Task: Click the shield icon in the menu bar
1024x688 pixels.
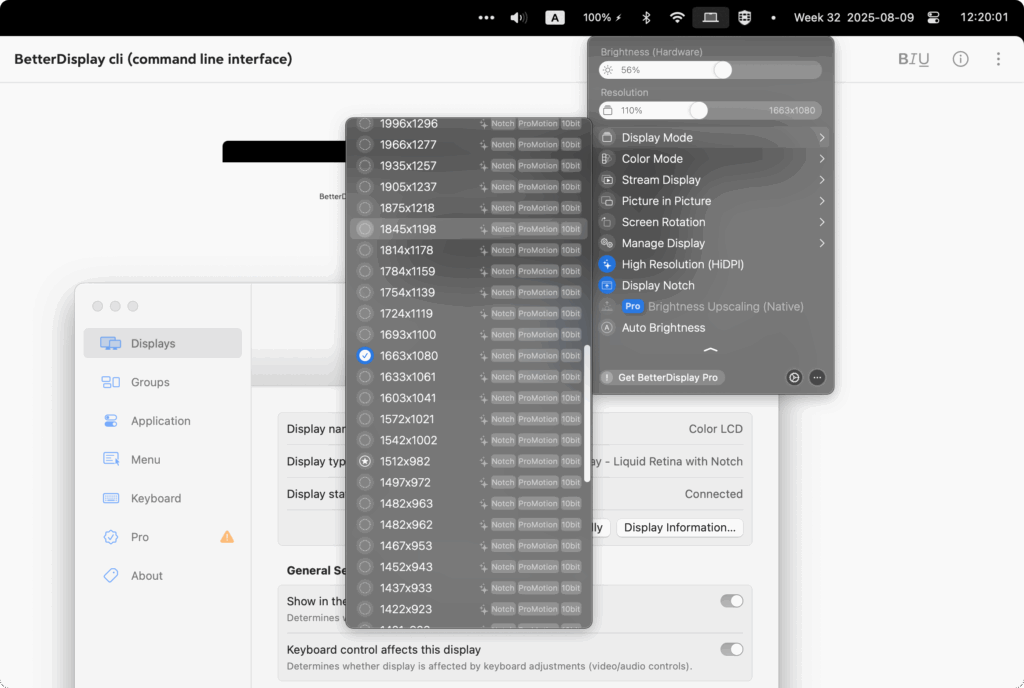Action: tap(744, 18)
